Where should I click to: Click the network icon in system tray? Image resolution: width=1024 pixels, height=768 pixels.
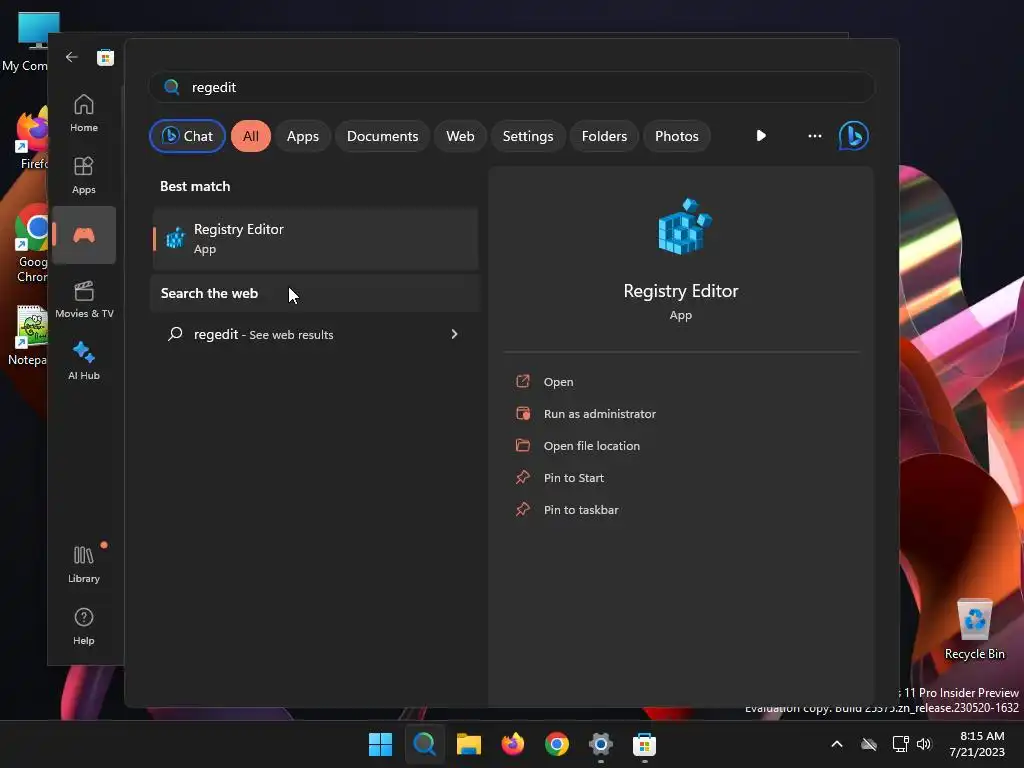point(900,744)
